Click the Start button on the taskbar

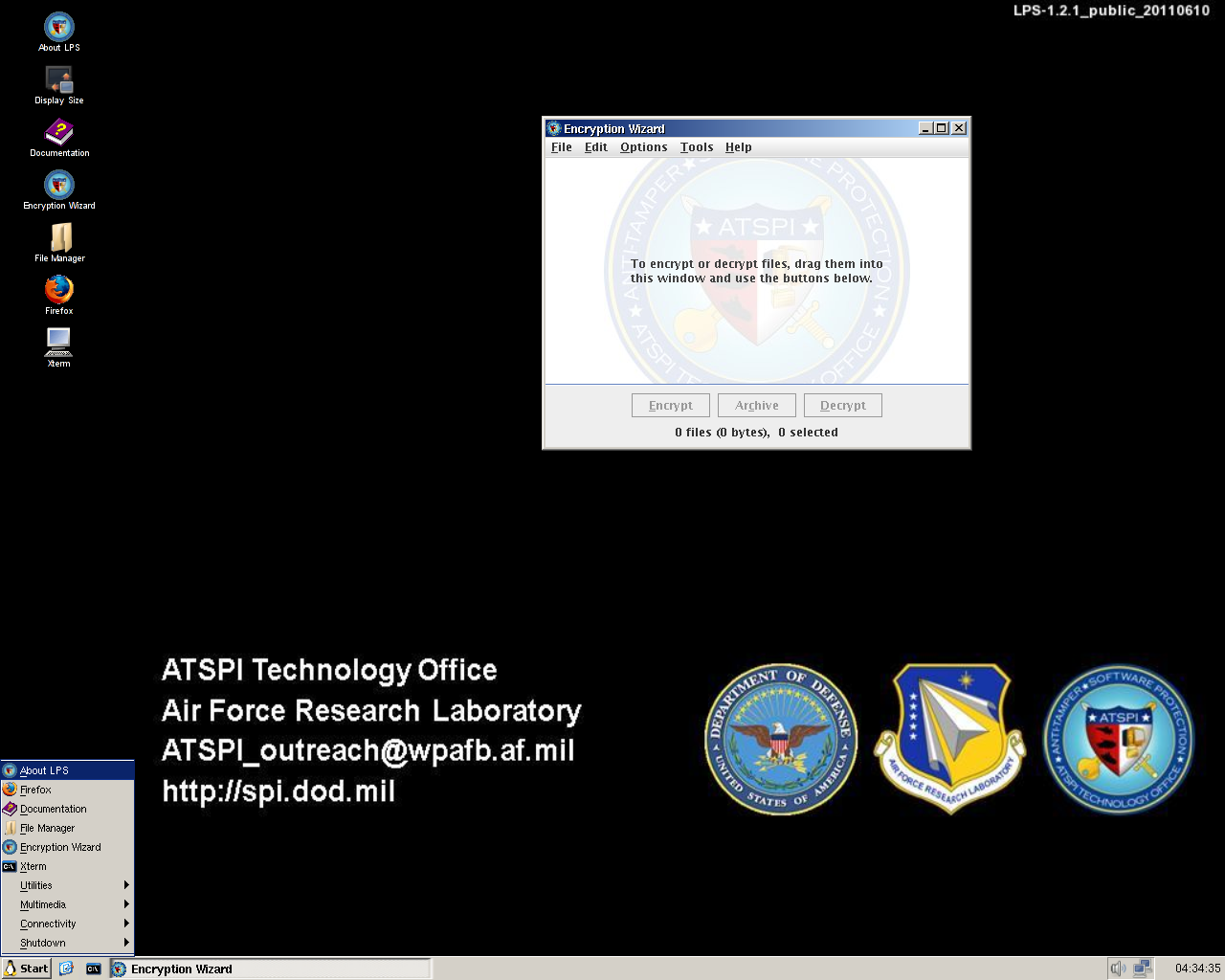[x=26, y=969]
